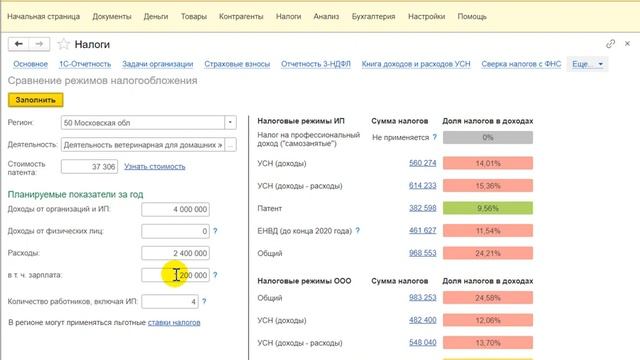
Task: Switch to Отчетность 3-НДФЛ section
Action: (316, 64)
